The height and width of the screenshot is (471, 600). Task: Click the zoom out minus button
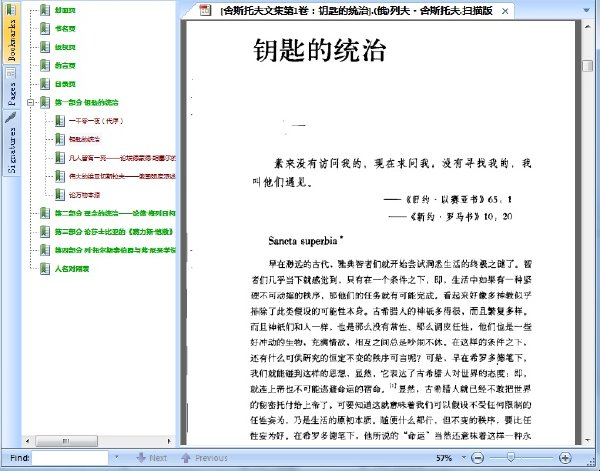point(477,458)
